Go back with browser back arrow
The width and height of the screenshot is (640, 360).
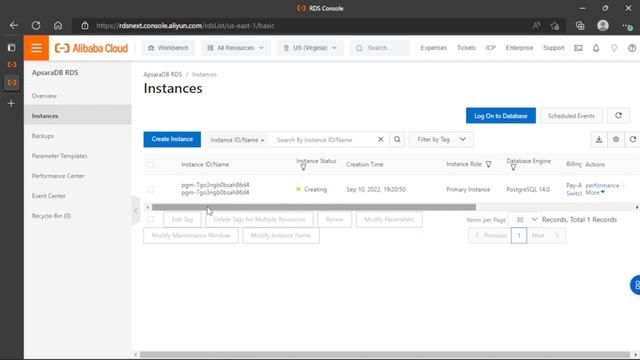(x=14, y=26)
